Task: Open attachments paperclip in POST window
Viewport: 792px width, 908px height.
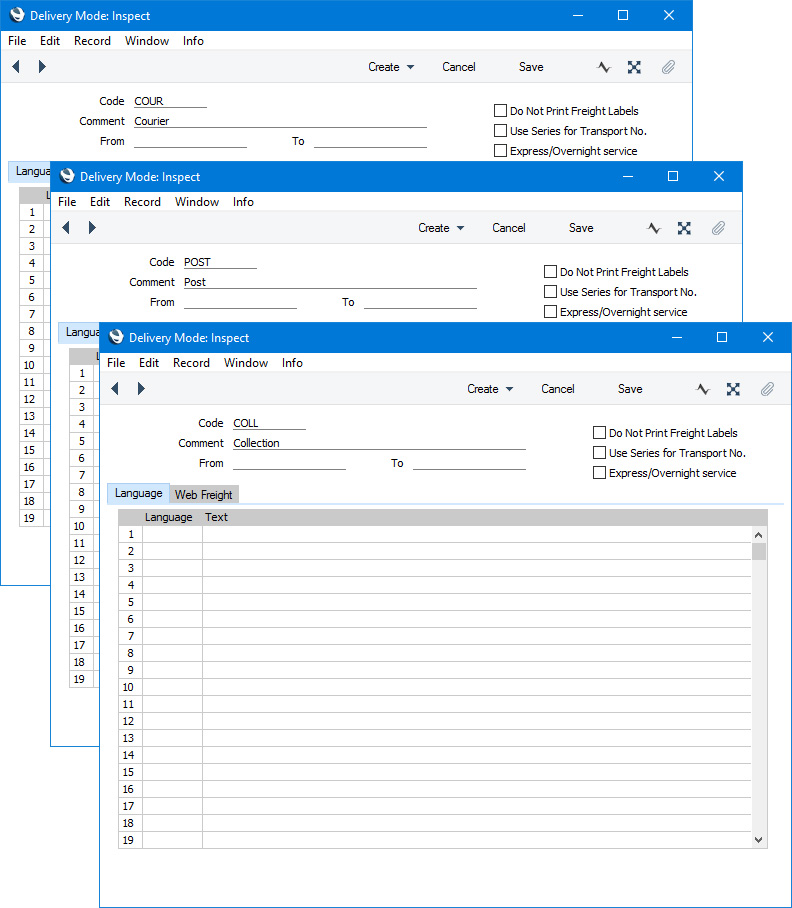Action: tap(718, 228)
